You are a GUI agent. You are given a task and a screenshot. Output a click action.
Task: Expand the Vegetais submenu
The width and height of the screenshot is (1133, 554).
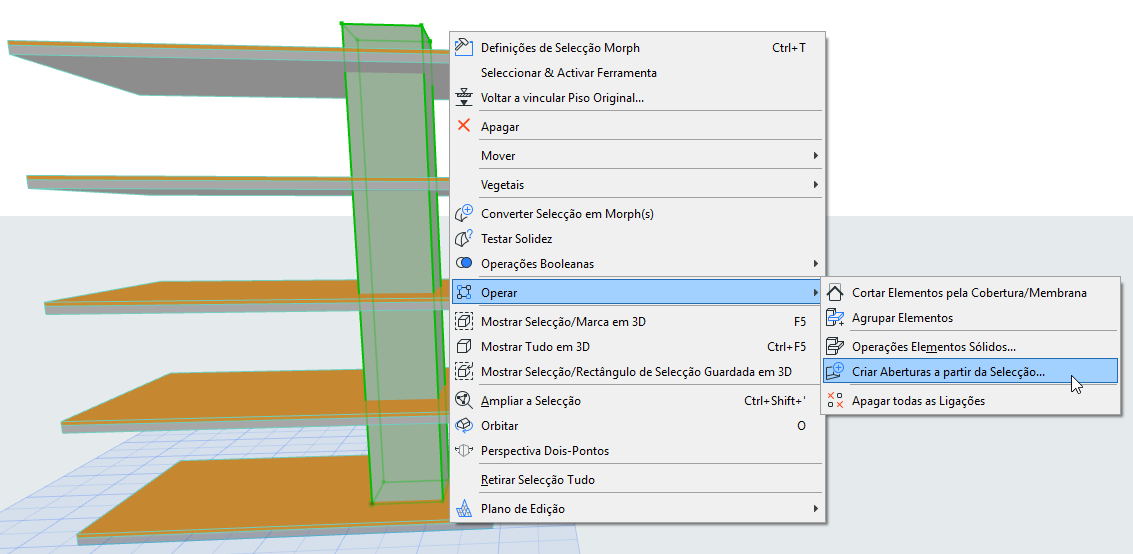point(637,184)
